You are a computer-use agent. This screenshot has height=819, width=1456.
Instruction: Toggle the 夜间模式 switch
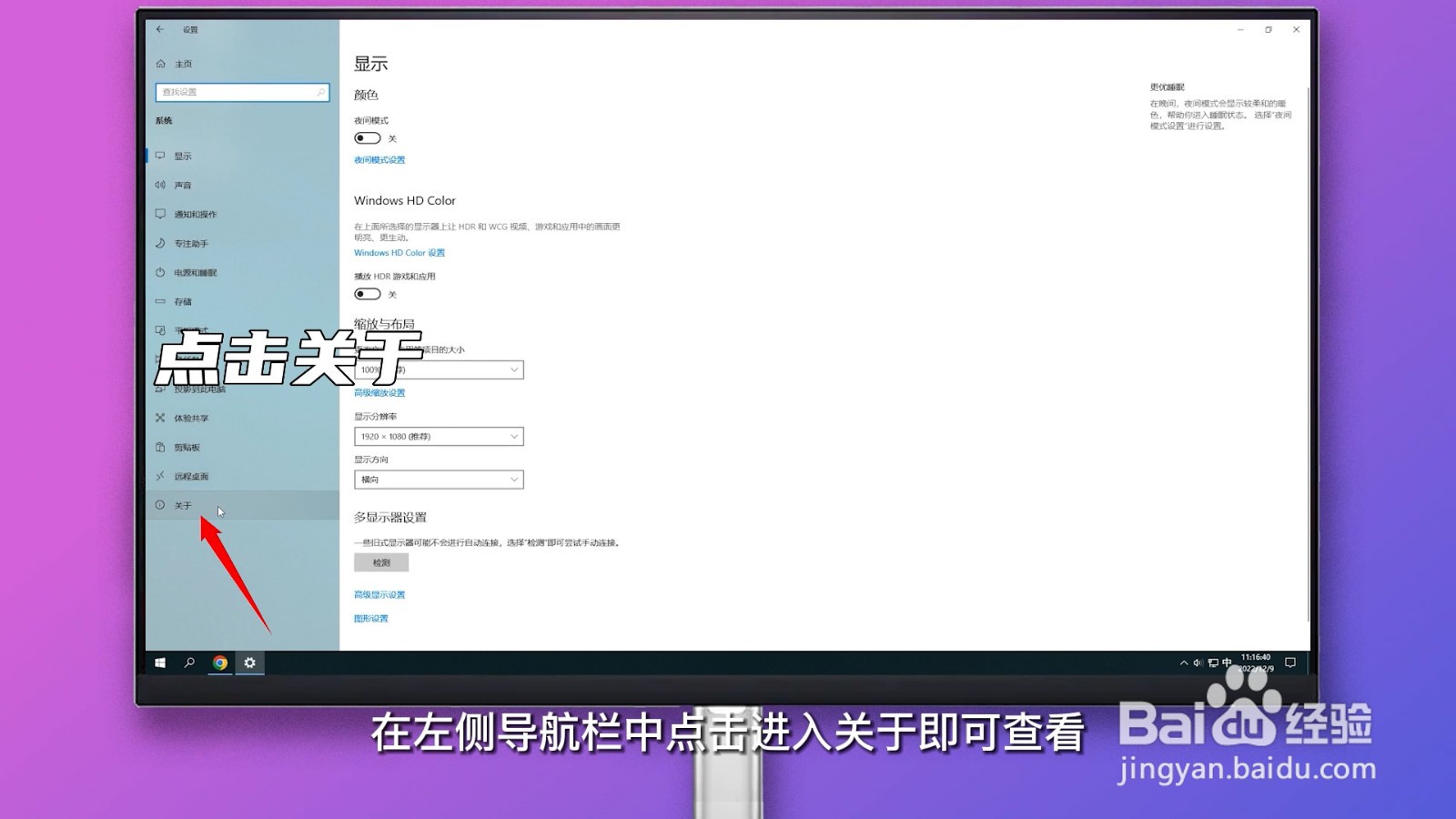[x=368, y=138]
